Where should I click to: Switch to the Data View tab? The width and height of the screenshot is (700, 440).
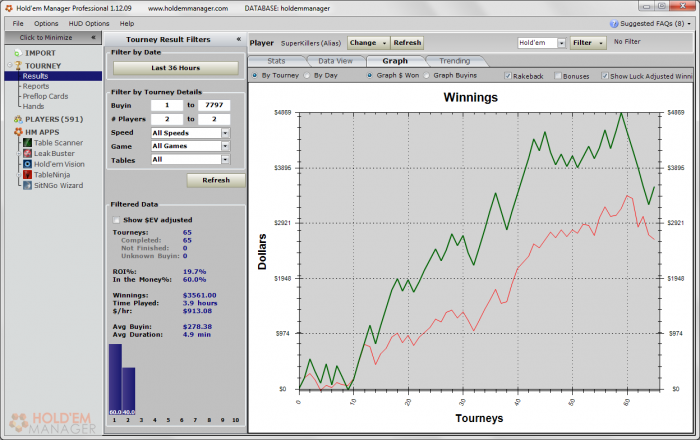tap(335, 61)
